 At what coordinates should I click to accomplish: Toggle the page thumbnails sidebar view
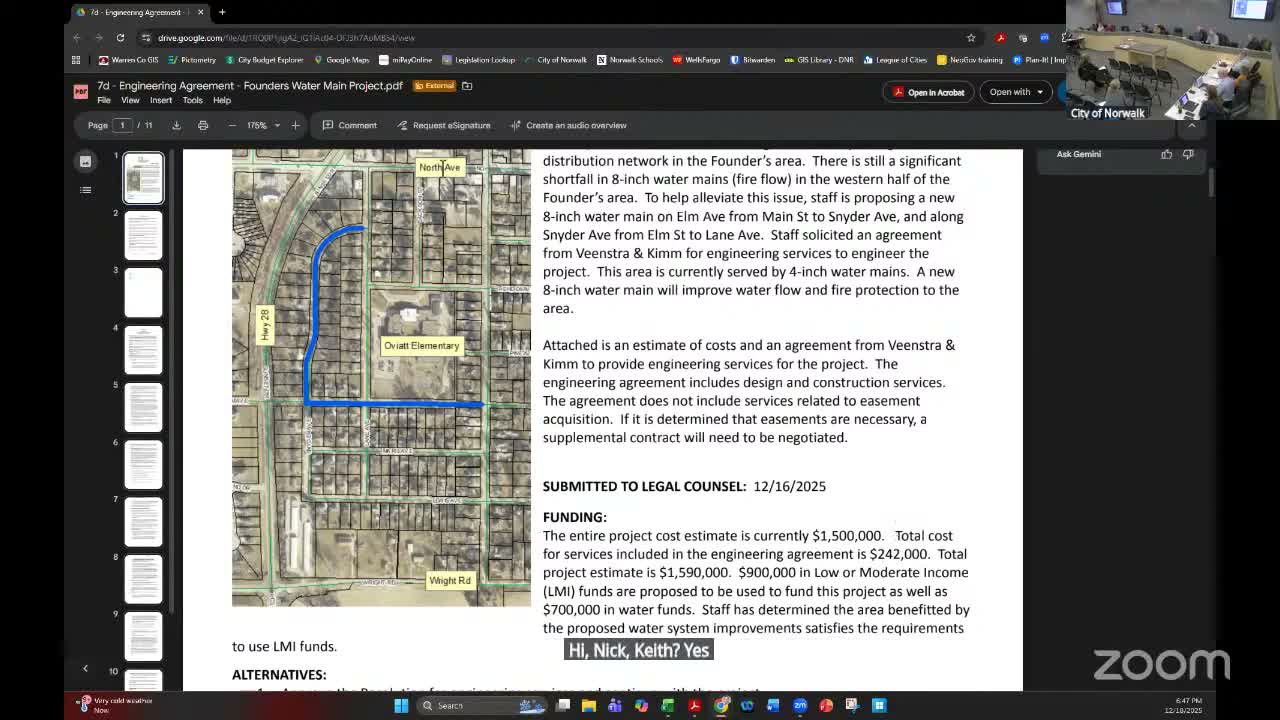click(x=85, y=161)
